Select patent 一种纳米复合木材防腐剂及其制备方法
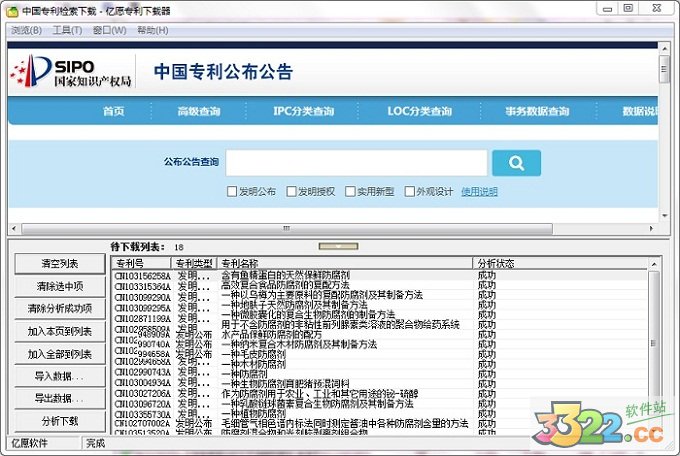 [299, 344]
